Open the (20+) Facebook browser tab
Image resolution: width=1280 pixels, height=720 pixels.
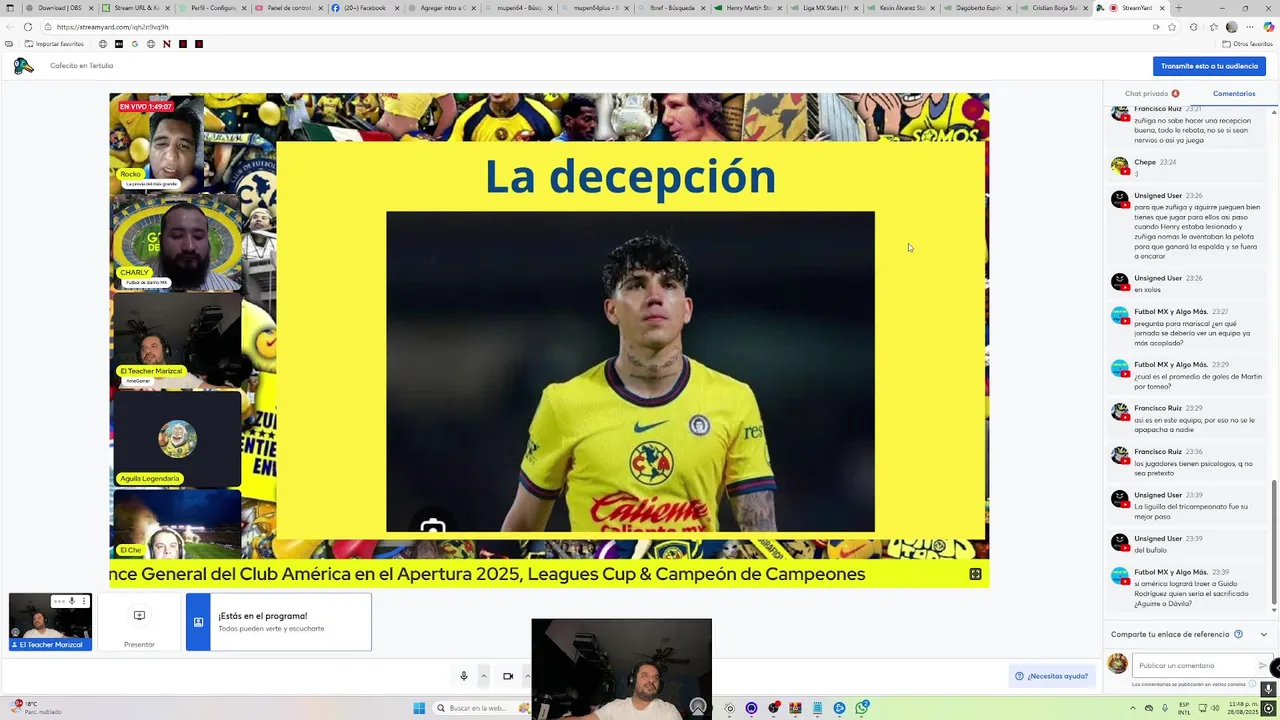365,8
